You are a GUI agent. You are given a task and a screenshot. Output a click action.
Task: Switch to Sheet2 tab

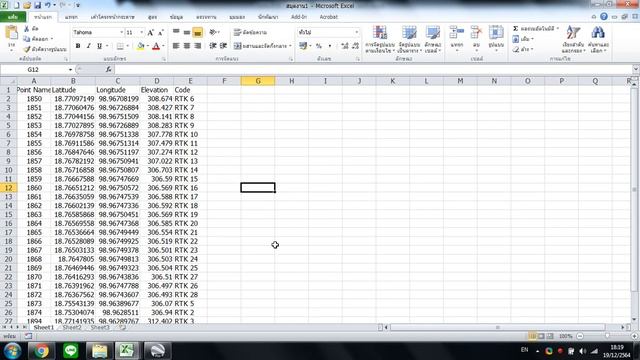[72, 327]
